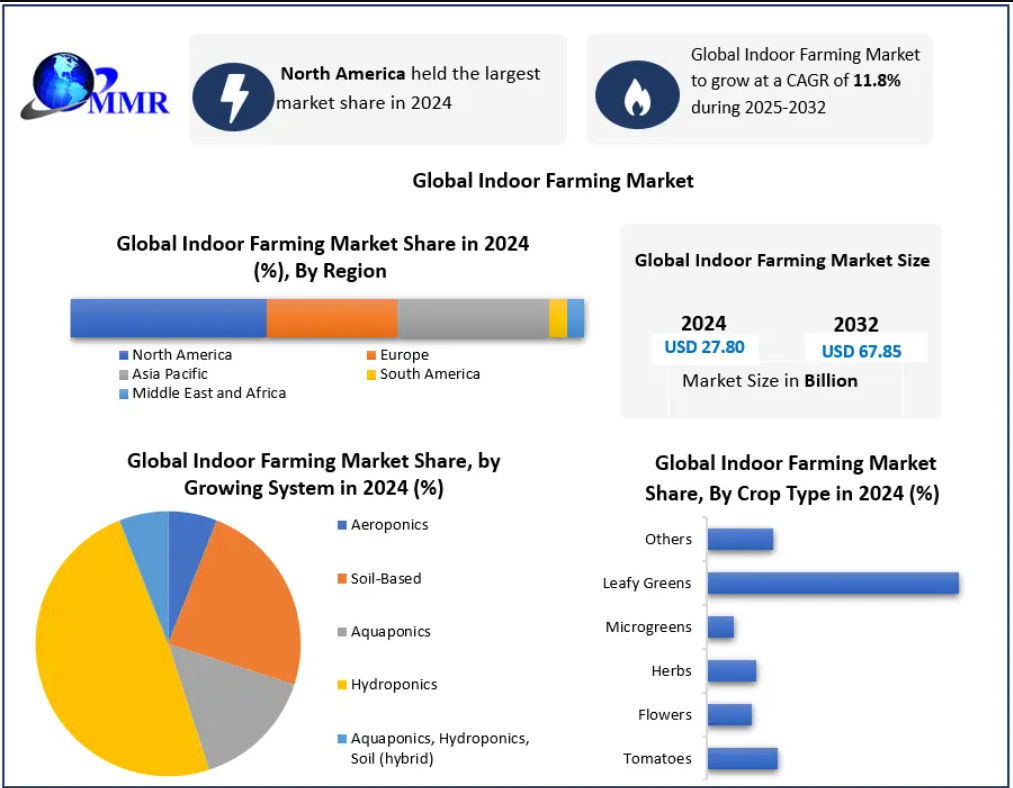Select the Leafy Greens bar
This screenshot has width=1013, height=788.
tap(832, 583)
